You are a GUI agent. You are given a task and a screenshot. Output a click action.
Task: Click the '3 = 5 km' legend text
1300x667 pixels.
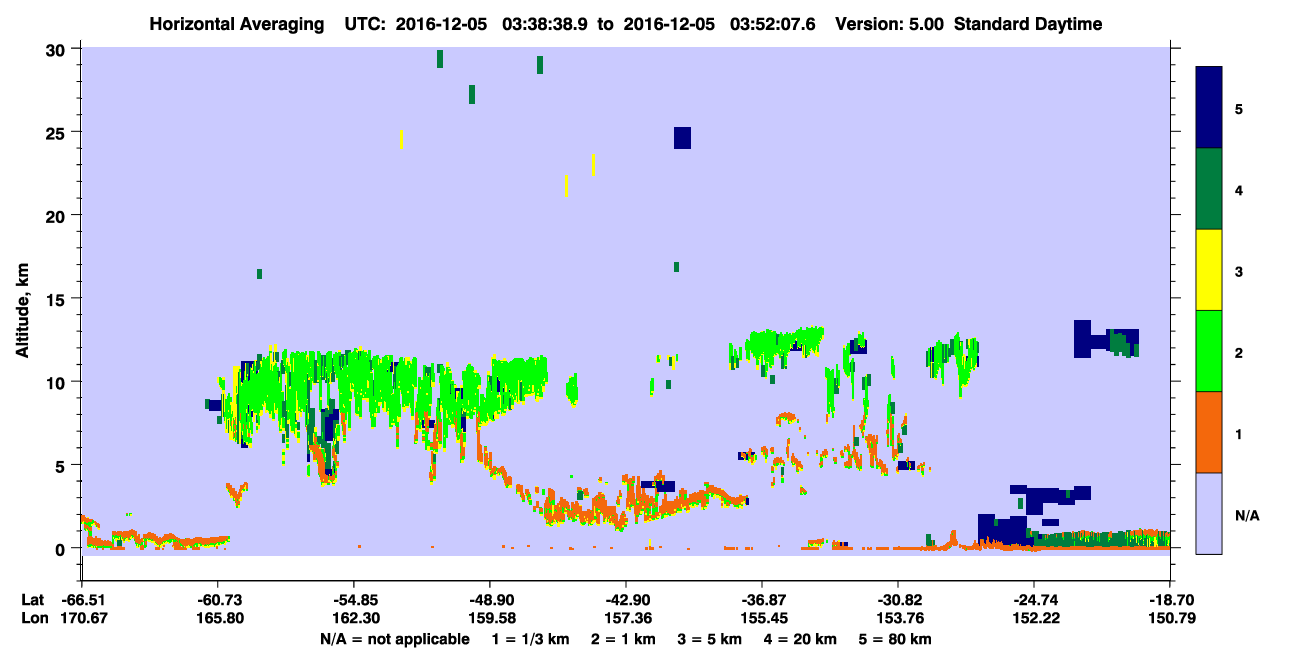(711, 639)
